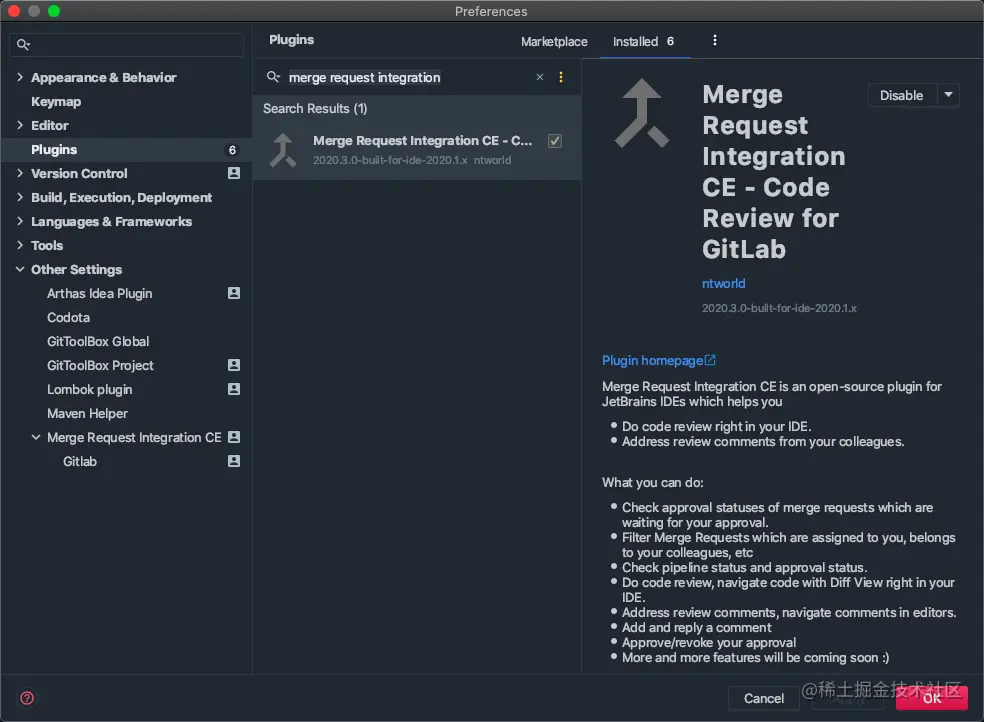The height and width of the screenshot is (722, 984).
Task: Click the search options icon in plugin search bar
Action: pyautogui.click(x=561, y=77)
